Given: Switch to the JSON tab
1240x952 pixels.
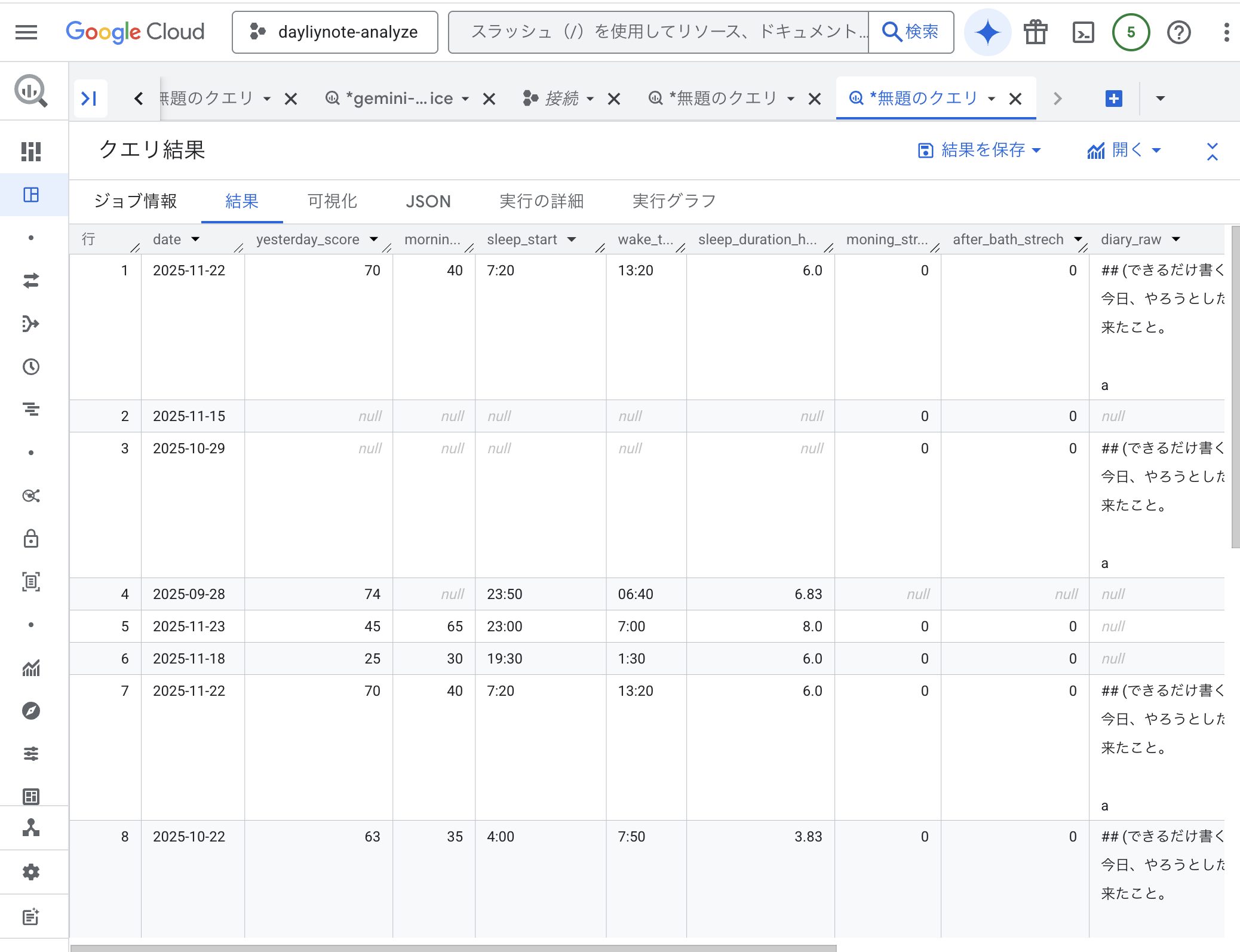Looking at the screenshot, I should point(428,201).
